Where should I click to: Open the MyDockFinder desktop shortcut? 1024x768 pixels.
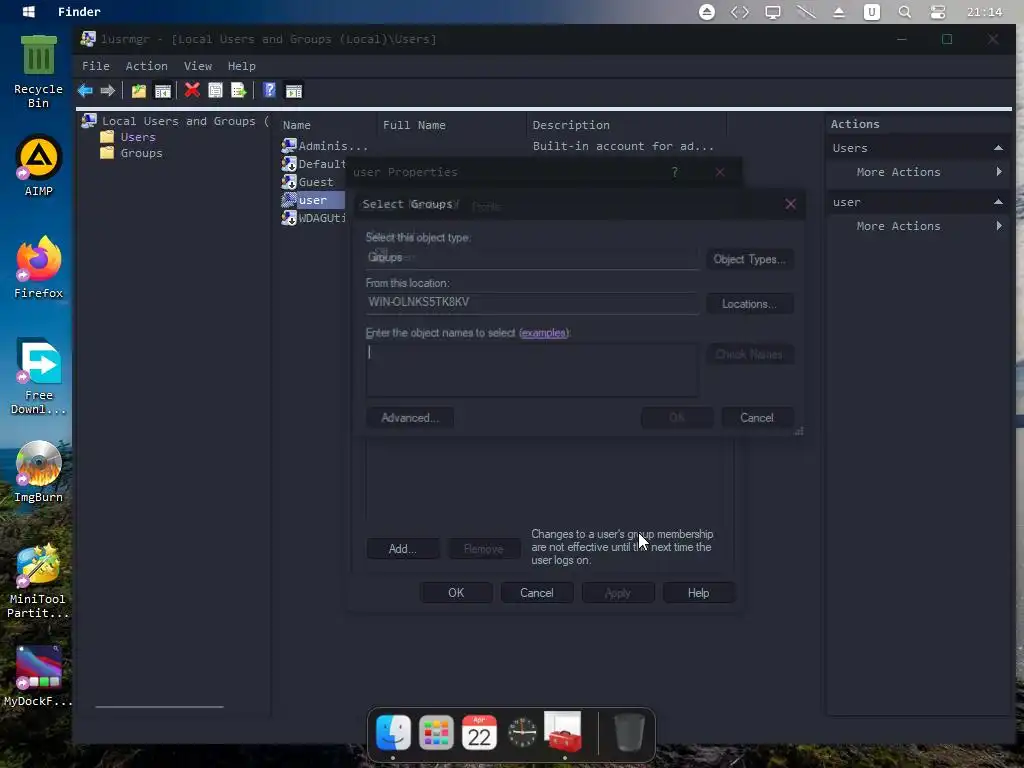39,676
